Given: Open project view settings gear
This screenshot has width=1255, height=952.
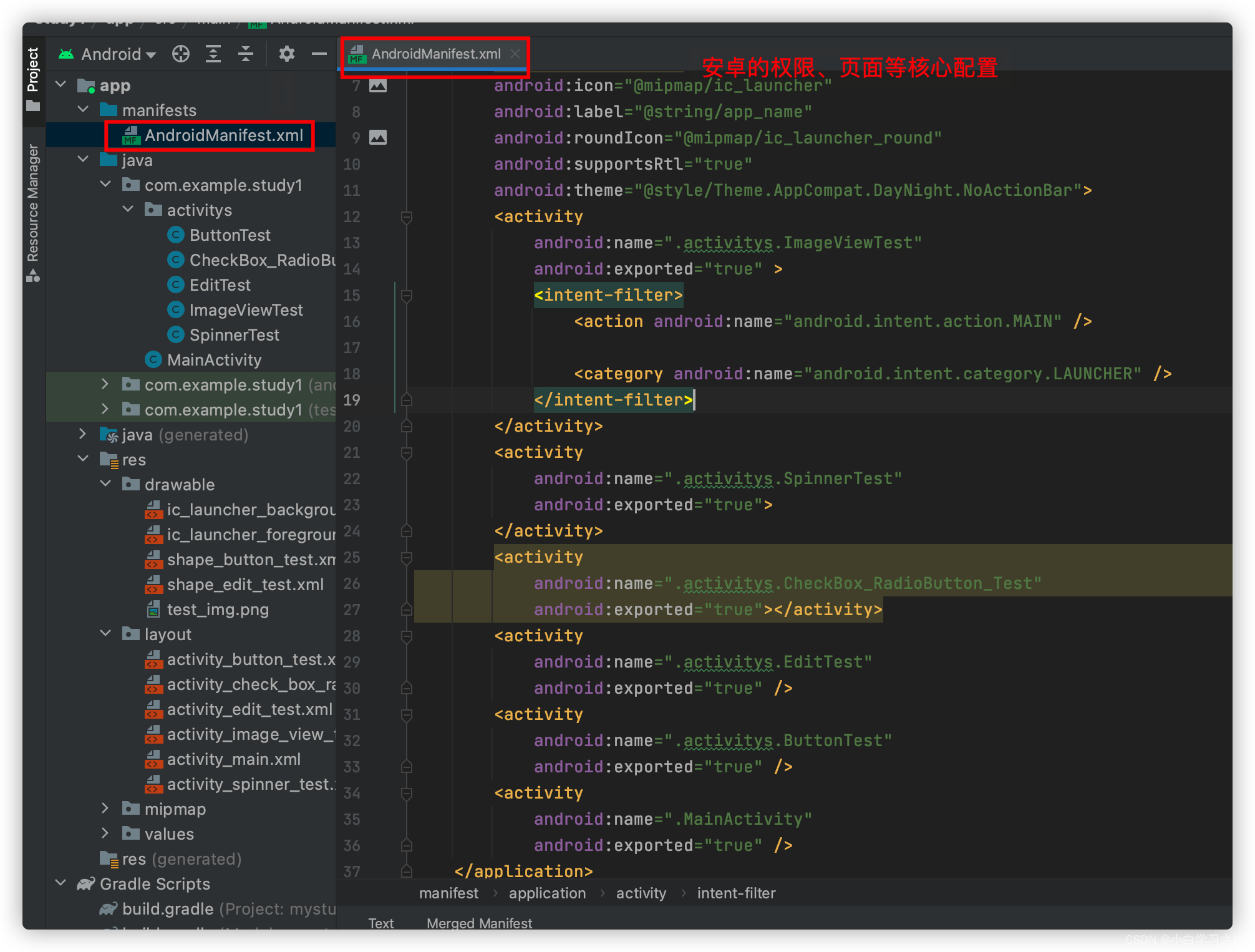Looking at the screenshot, I should (287, 54).
